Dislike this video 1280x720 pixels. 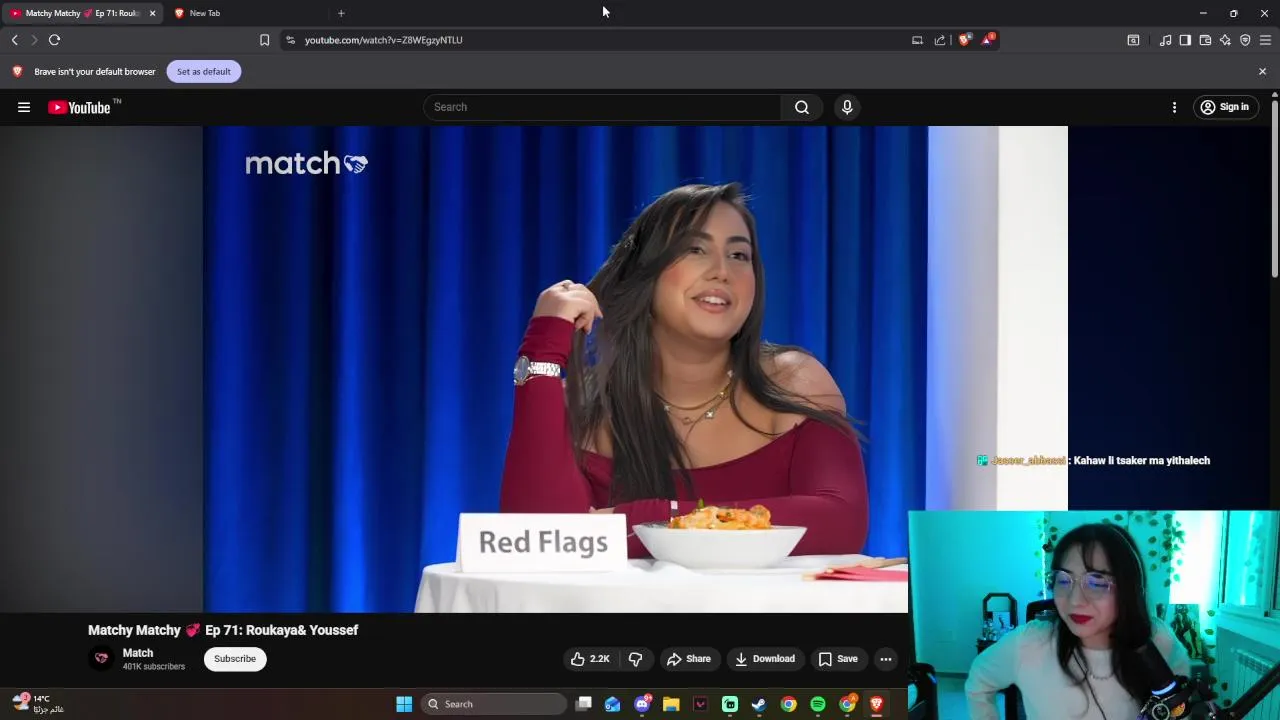(x=635, y=659)
